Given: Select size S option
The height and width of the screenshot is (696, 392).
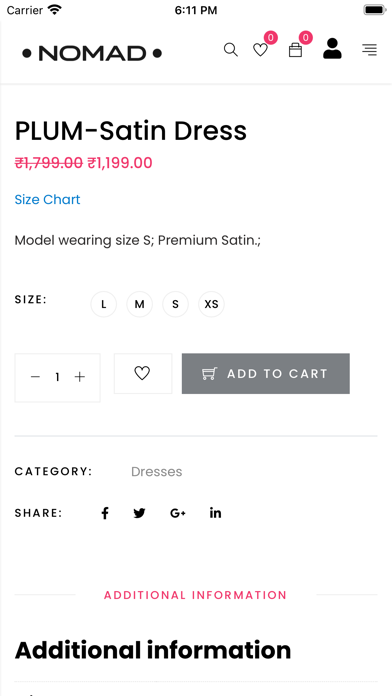Looking at the screenshot, I should pyautogui.click(x=175, y=304).
